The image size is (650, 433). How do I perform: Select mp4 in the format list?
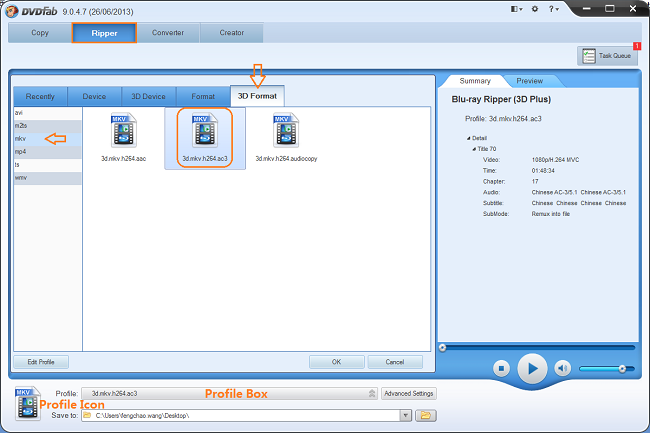[48, 152]
